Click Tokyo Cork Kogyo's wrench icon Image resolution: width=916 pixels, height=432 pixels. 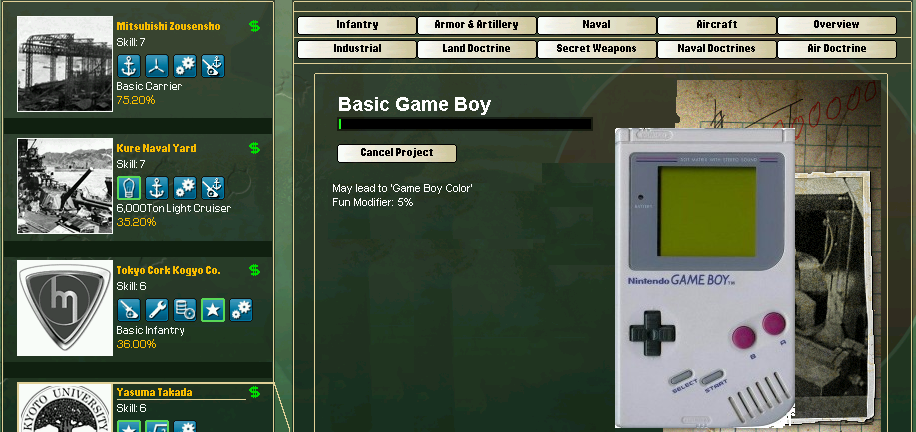pos(157,310)
